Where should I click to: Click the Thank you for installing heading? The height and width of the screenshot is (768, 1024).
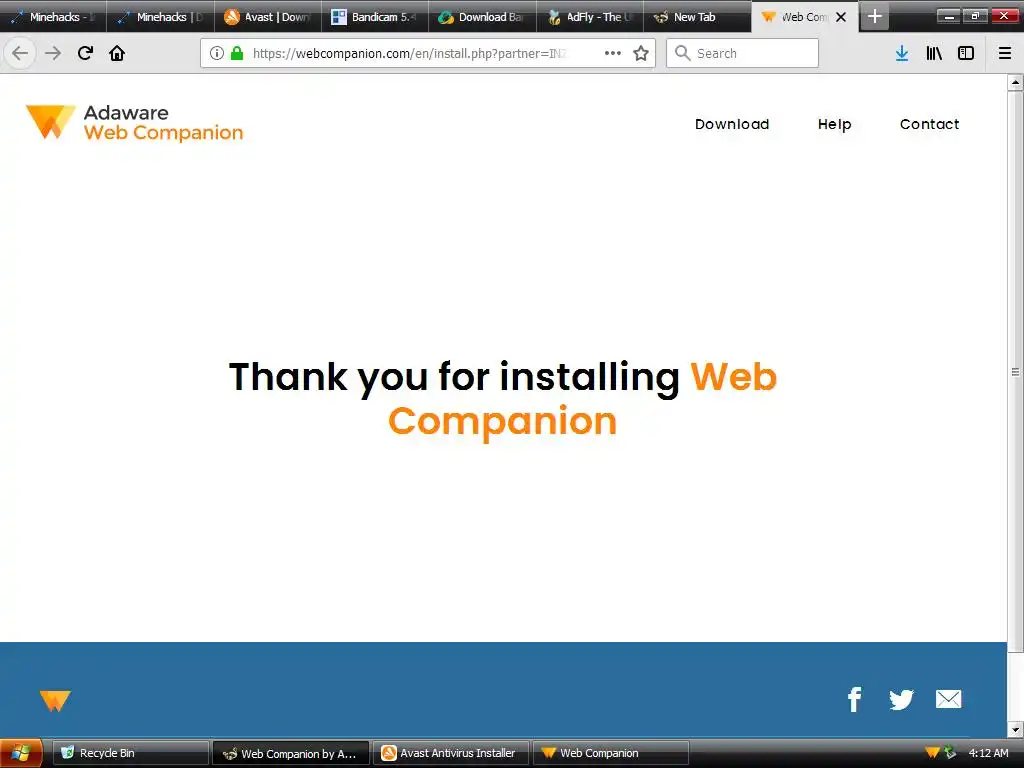(502, 398)
